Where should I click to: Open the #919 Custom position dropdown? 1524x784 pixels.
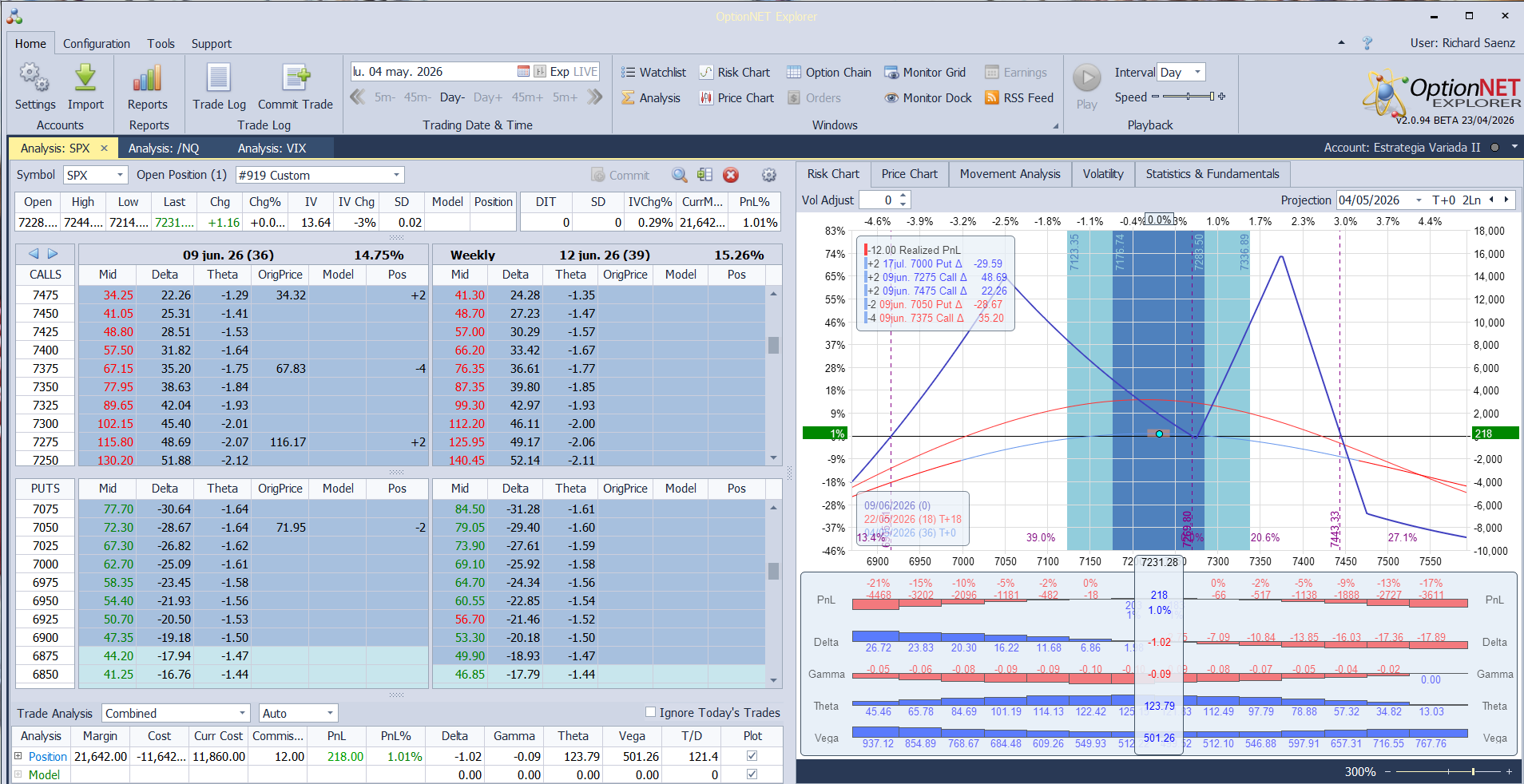pyautogui.click(x=396, y=175)
